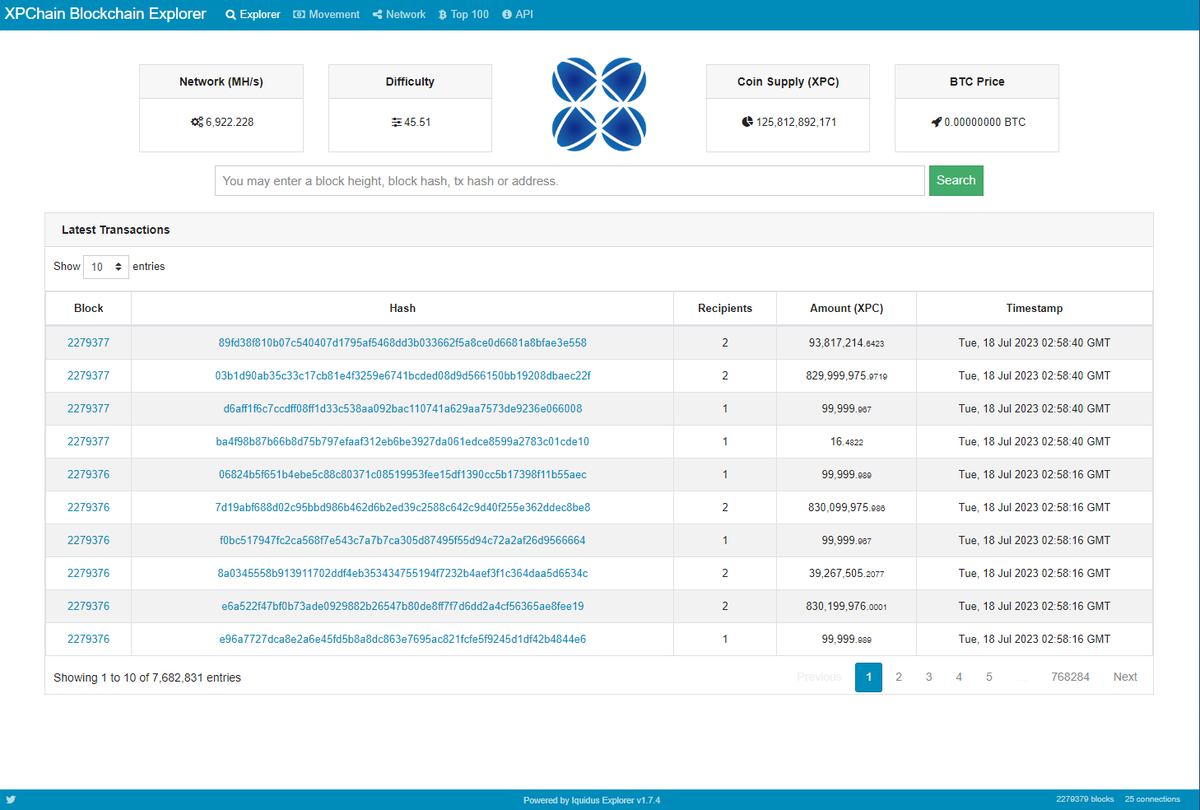Sort by the Block column header
The height and width of the screenshot is (810, 1200).
(x=88, y=308)
